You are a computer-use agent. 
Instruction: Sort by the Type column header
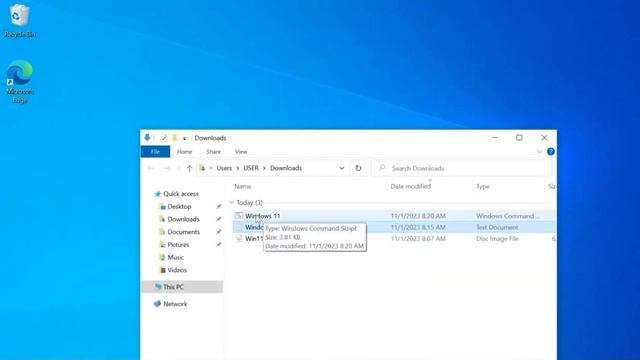(483, 187)
